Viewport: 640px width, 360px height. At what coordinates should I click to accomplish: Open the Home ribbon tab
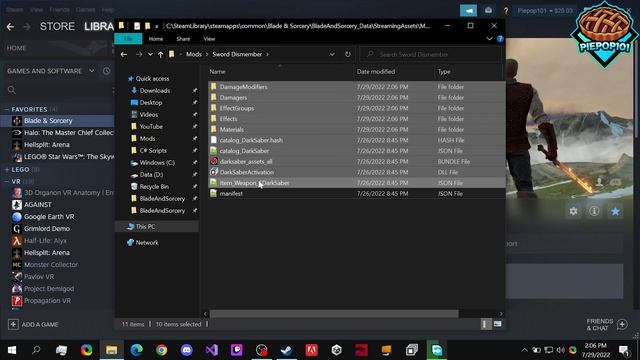click(156, 39)
